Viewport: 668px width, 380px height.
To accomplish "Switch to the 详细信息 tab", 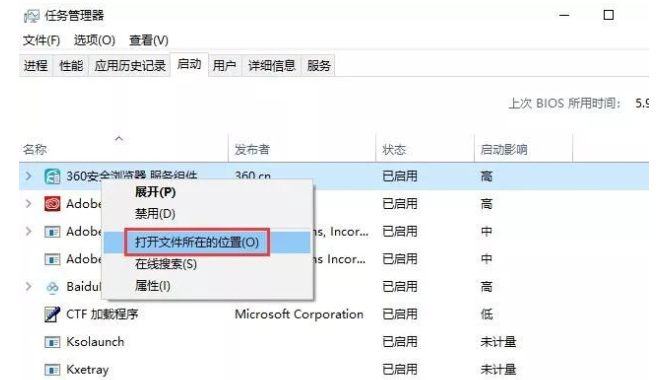I will click(x=272, y=66).
